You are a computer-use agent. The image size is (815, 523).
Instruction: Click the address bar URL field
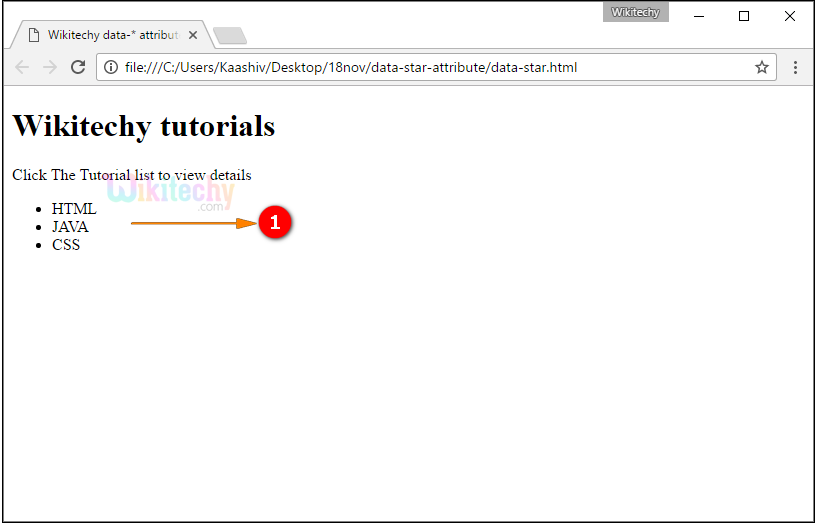(437, 67)
